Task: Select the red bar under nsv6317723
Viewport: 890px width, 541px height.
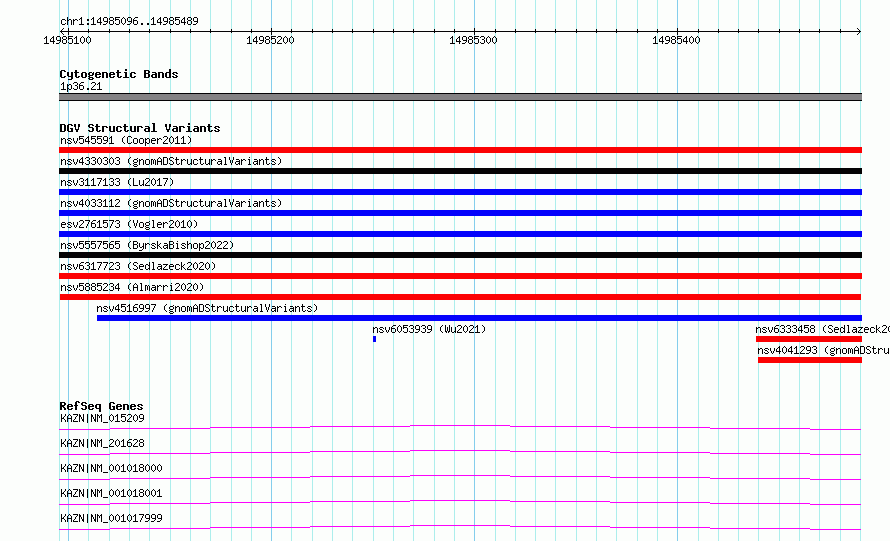Action: (x=460, y=276)
